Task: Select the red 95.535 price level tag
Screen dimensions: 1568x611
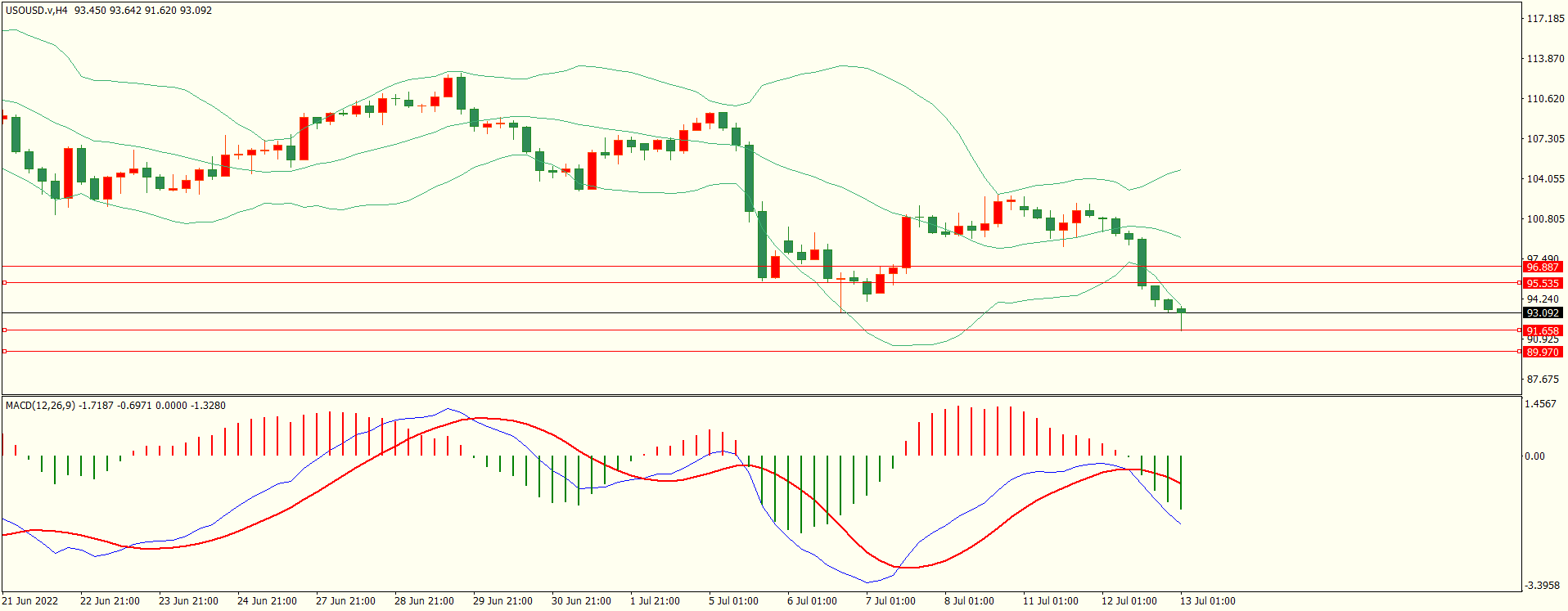Action: coord(1542,284)
